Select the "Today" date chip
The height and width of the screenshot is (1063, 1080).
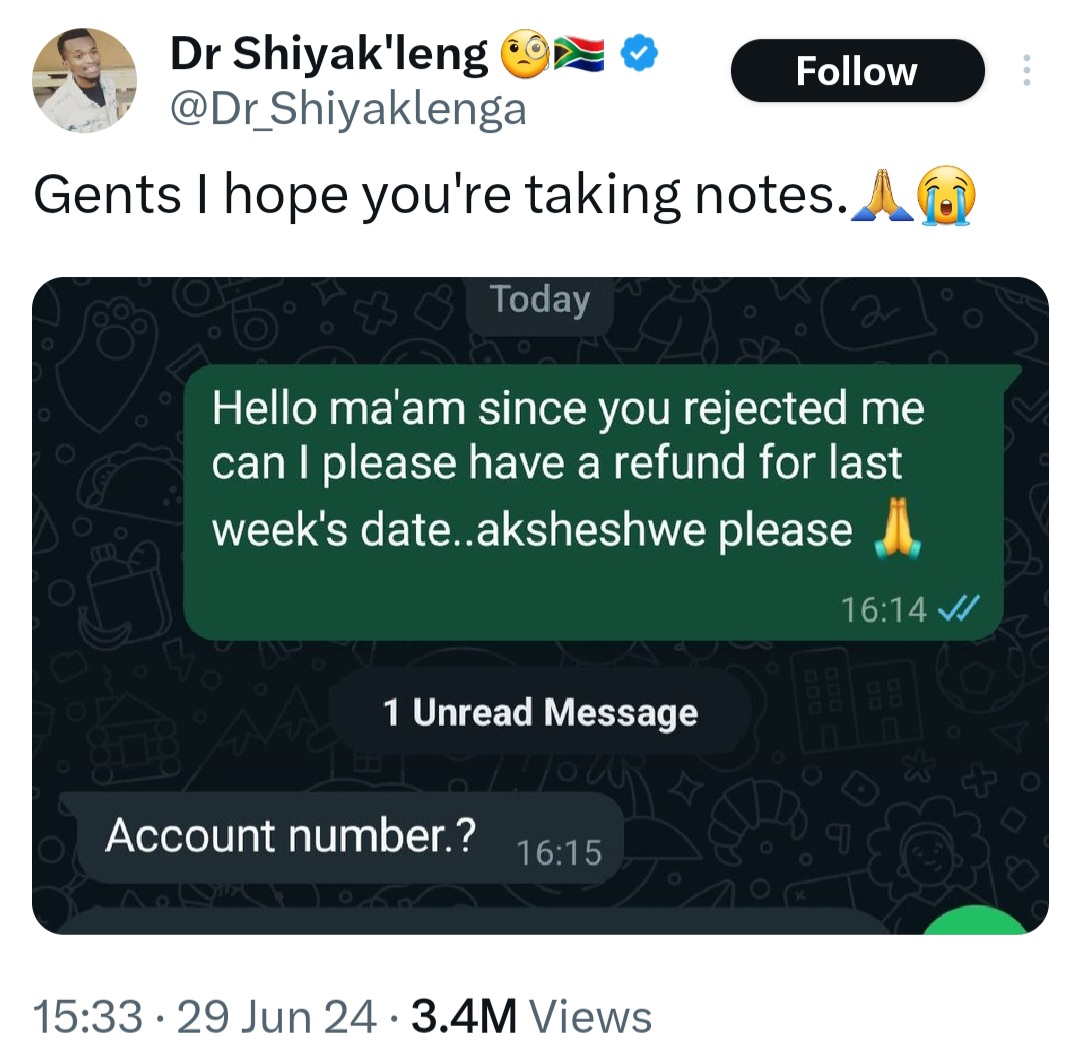[541, 301]
